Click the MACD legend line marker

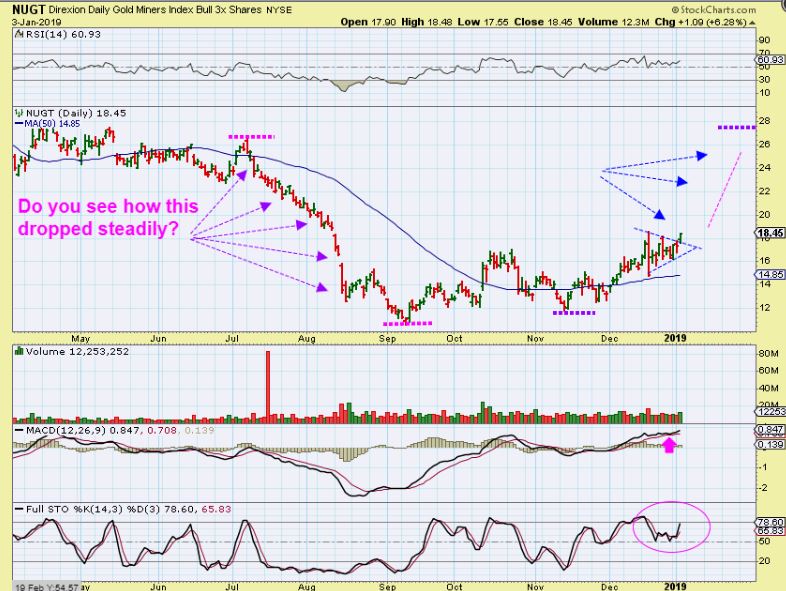point(19,430)
